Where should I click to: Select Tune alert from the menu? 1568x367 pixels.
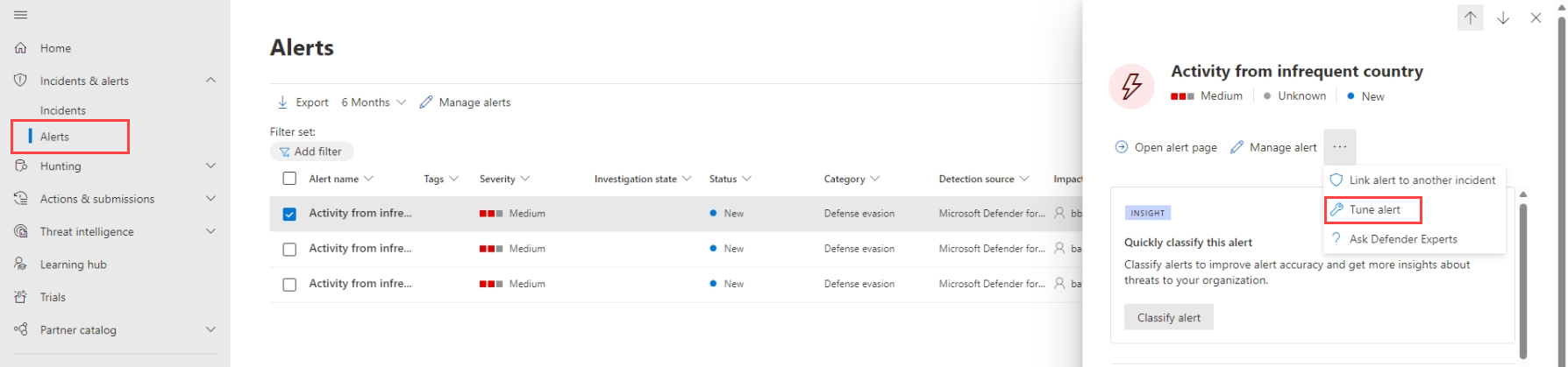(x=1374, y=209)
